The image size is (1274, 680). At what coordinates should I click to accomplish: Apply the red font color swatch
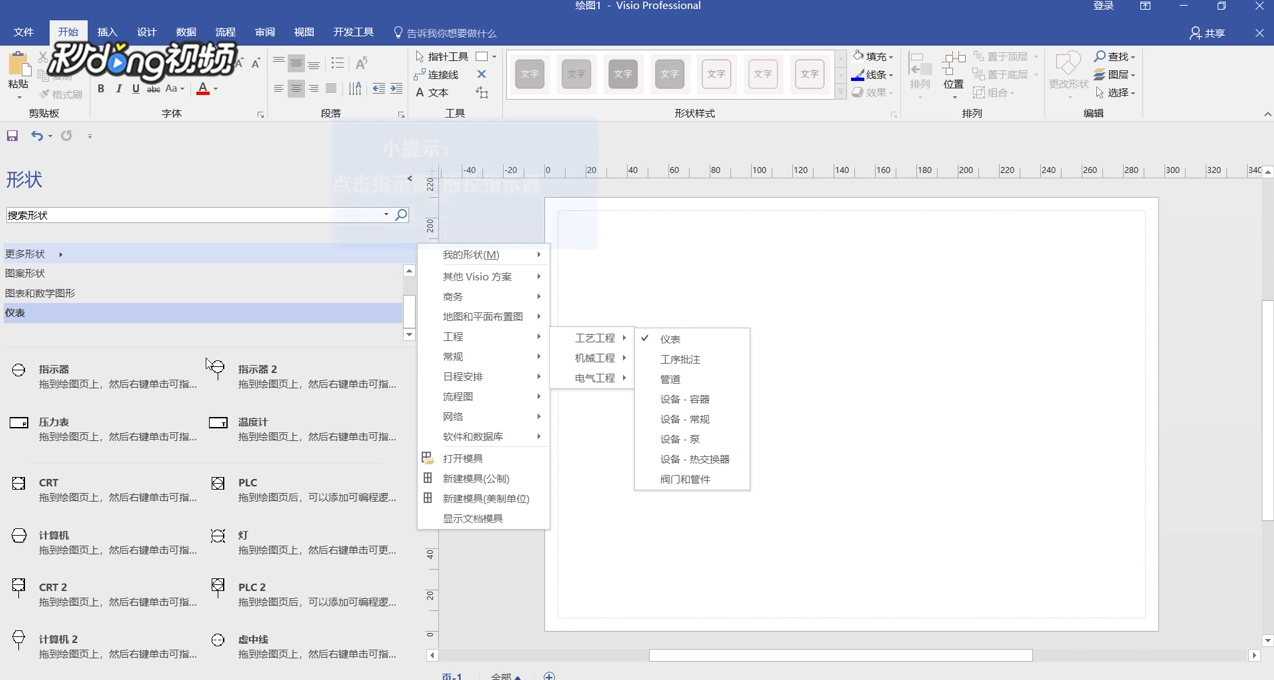pos(203,89)
